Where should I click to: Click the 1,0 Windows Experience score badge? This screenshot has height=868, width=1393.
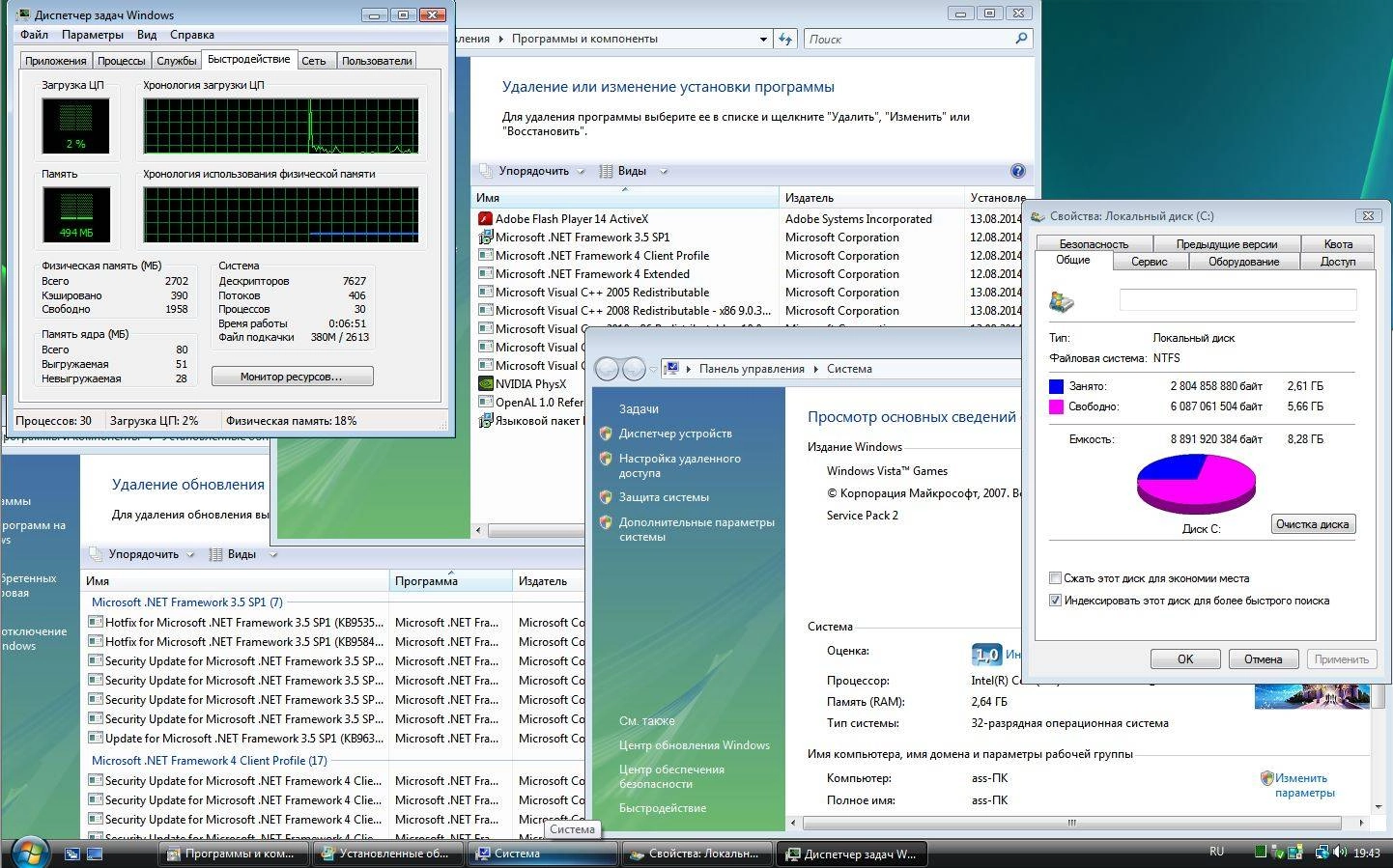pos(986,656)
